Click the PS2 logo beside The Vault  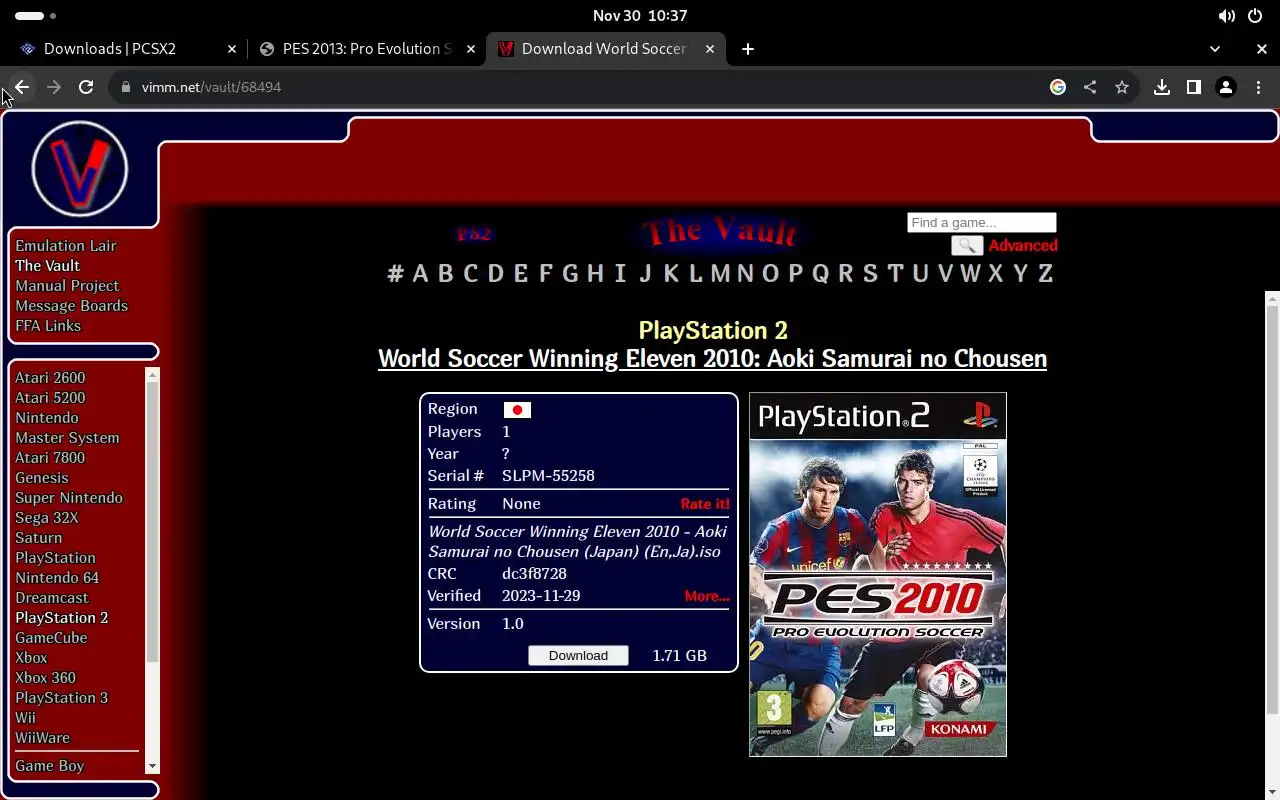(x=475, y=234)
